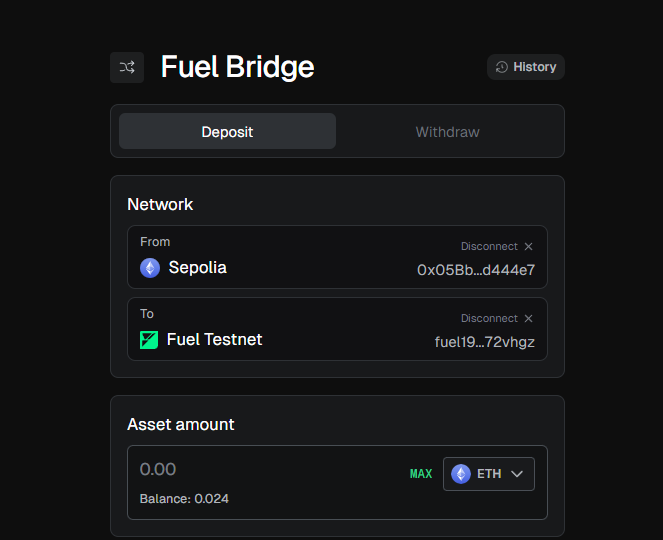Click the ETH token icon in the asset selector

(461, 474)
